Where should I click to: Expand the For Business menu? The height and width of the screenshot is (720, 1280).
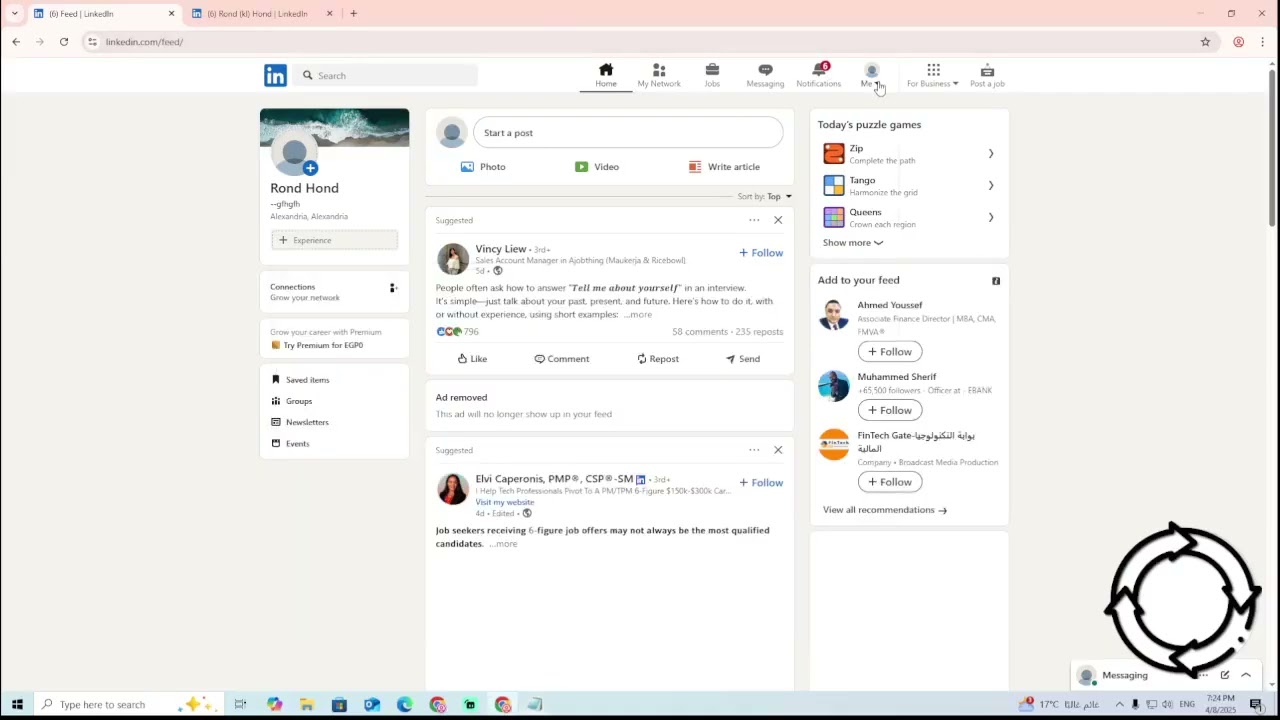point(932,75)
